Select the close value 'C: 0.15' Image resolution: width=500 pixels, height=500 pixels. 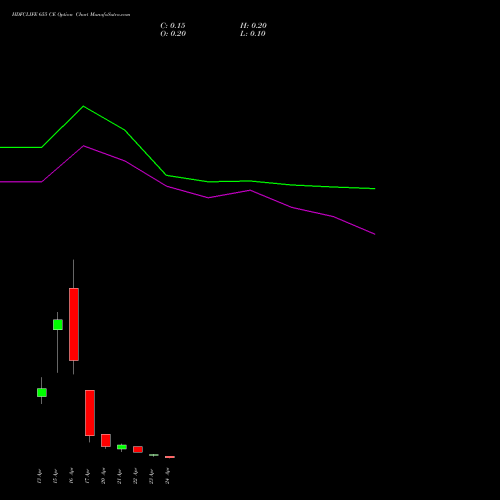tap(173, 26)
